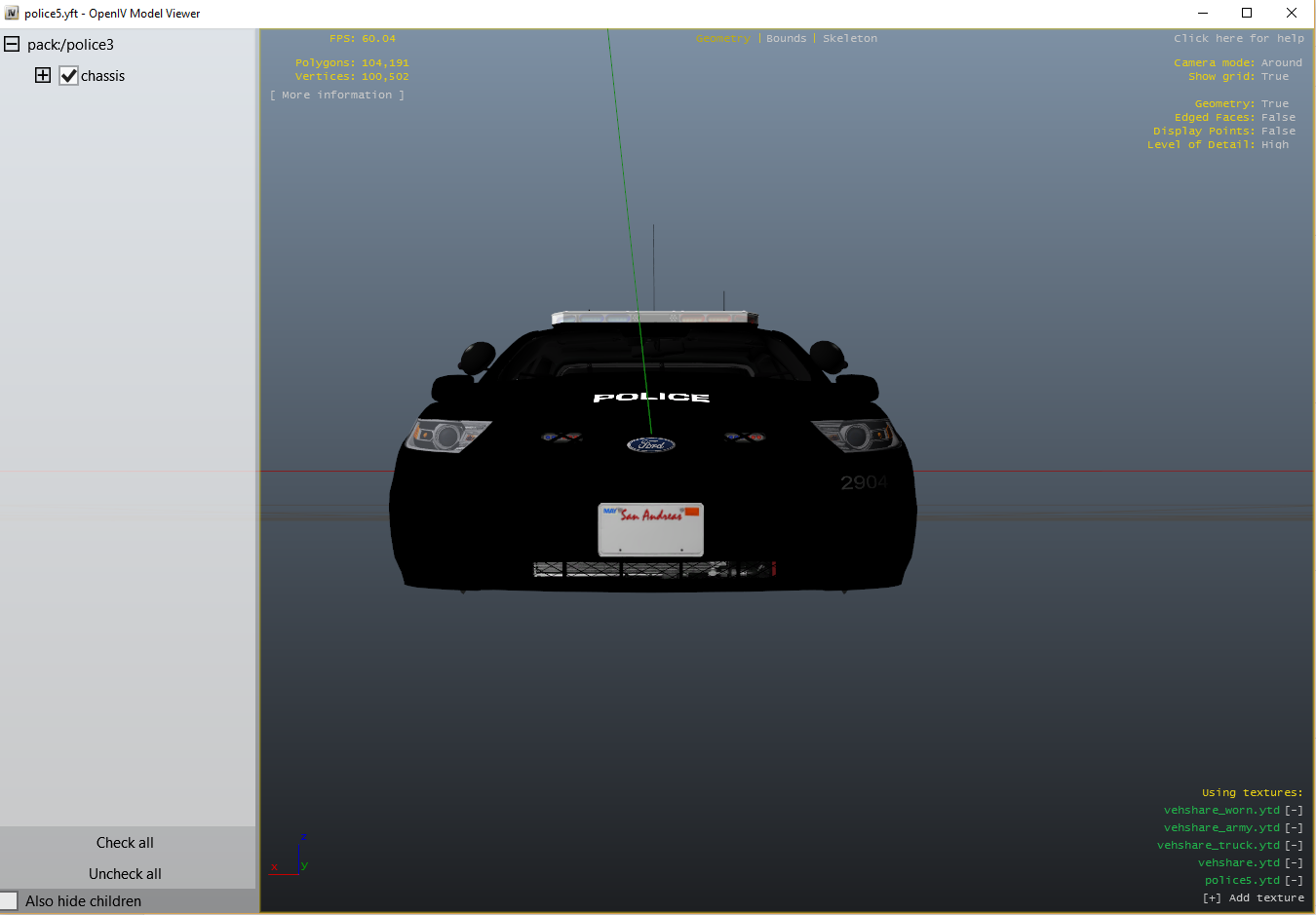Toggle the Show grid setting
This screenshot has width=1316, height=915.
(x=1274, y=77)
